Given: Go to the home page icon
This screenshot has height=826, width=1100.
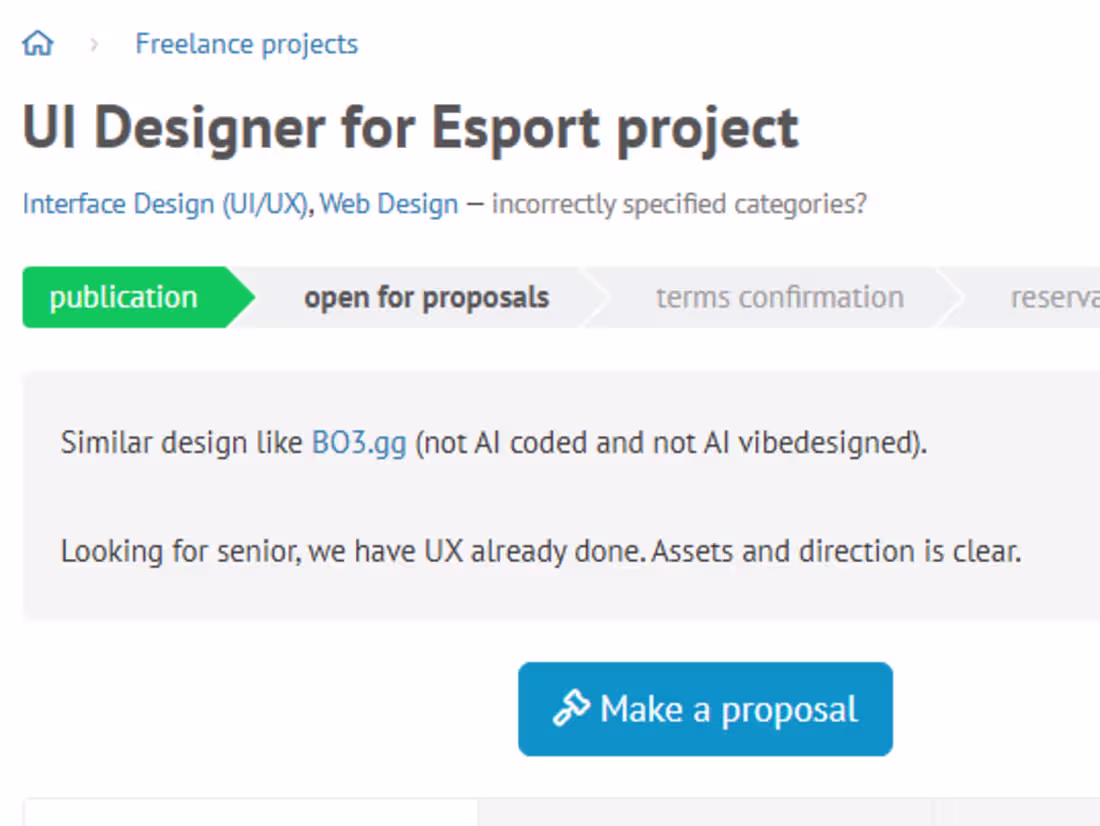Looking at the screenshot, I should click(x=38, y=44).
